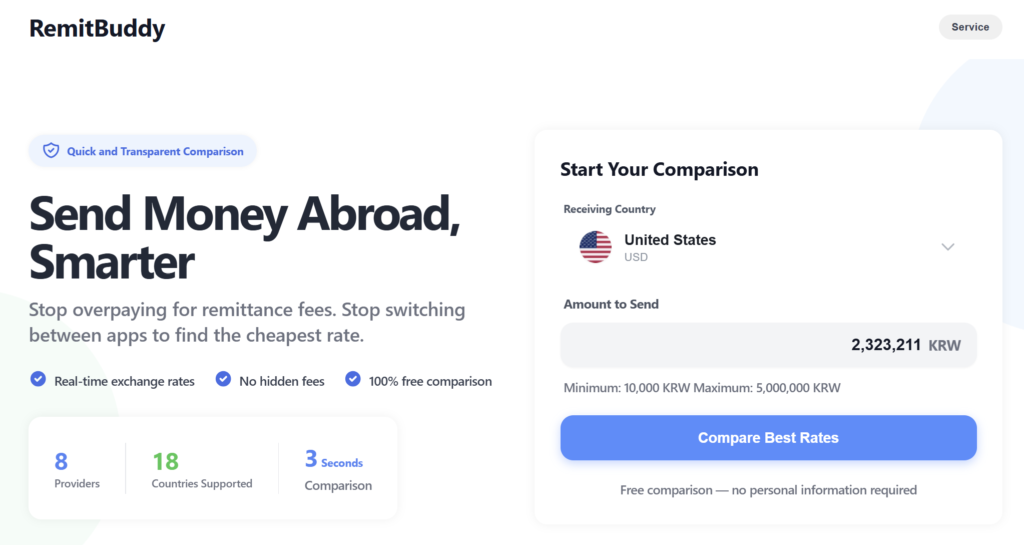This screenshot has height=545, width=1024.
Task: Click the KRW currency suffix label
Action: (944, 346)
